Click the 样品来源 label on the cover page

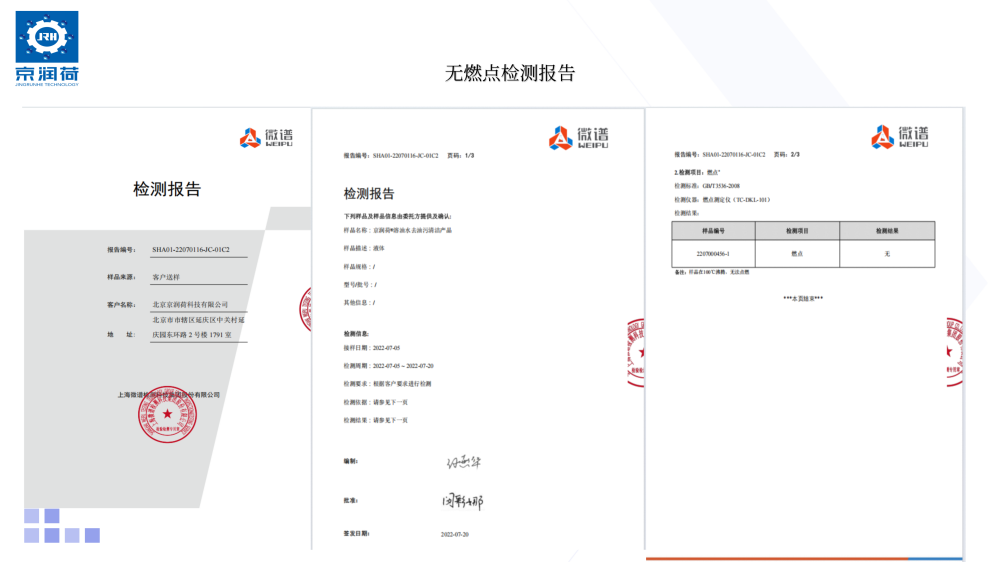121,277
